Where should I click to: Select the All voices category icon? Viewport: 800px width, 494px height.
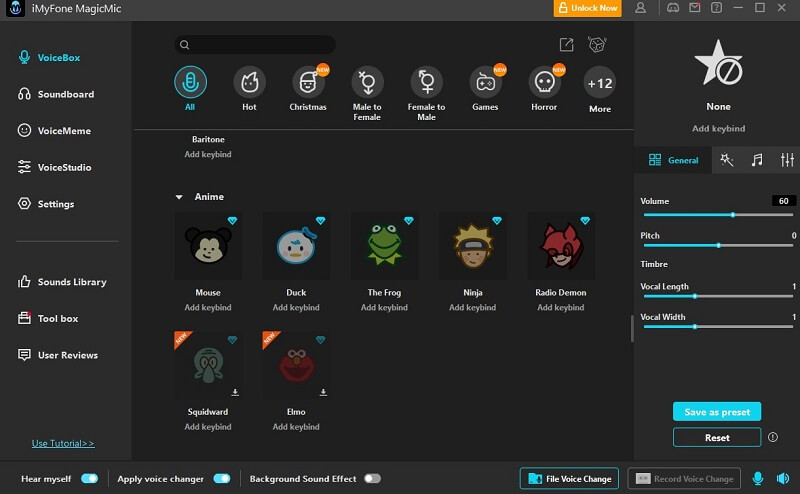click(x=190, y=82)
